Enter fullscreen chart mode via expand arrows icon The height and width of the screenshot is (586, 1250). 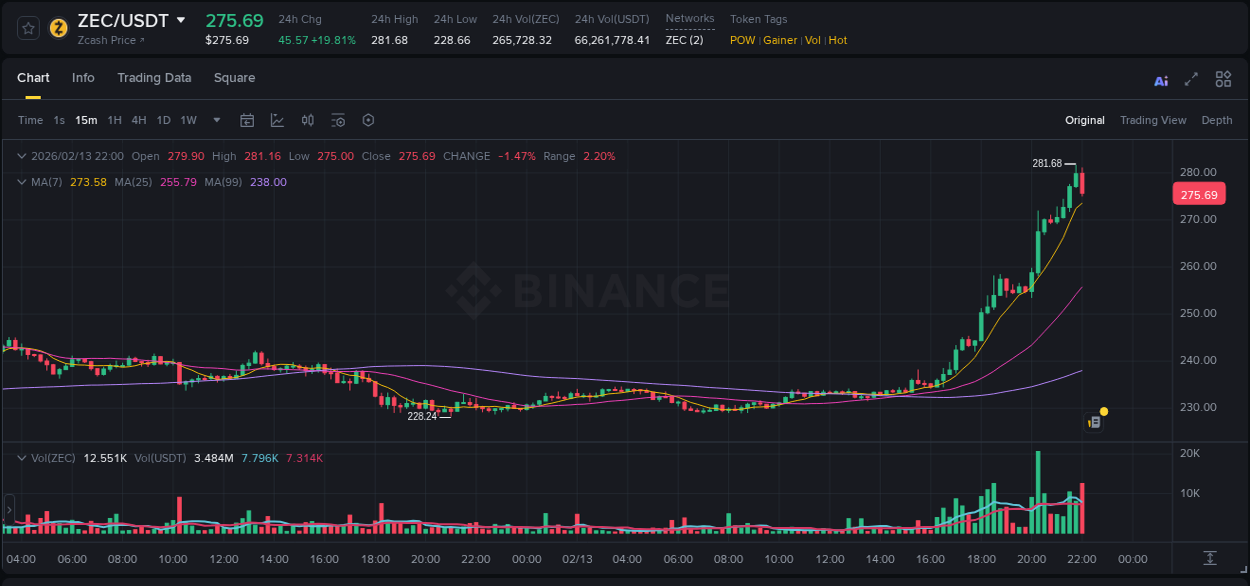(x=1190, y=79)
